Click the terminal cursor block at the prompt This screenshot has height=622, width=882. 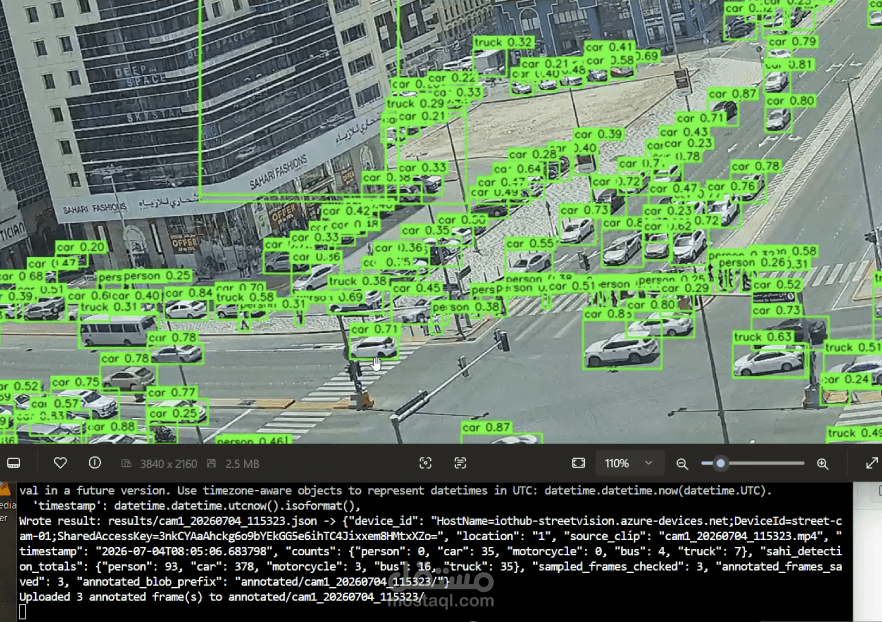tap(22, 612)
